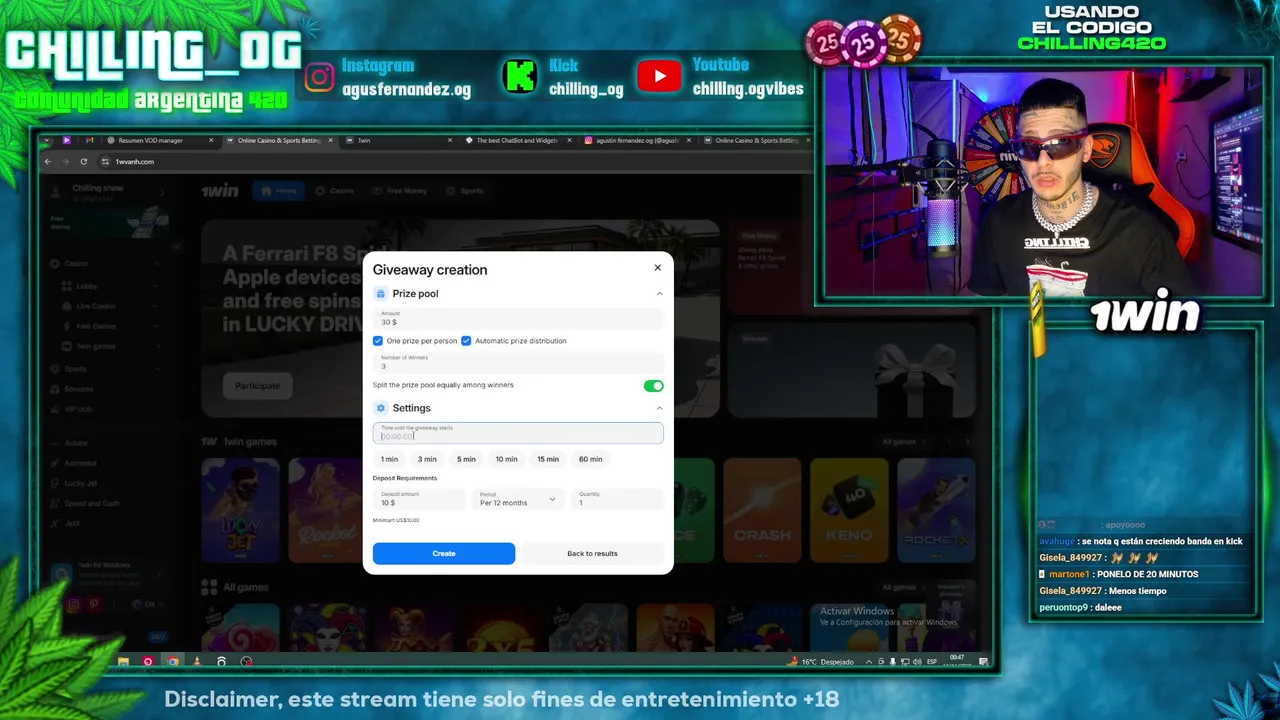Click the Participate banner button
The height and width of the screenshot is (720, 1280).
[257, 386]
